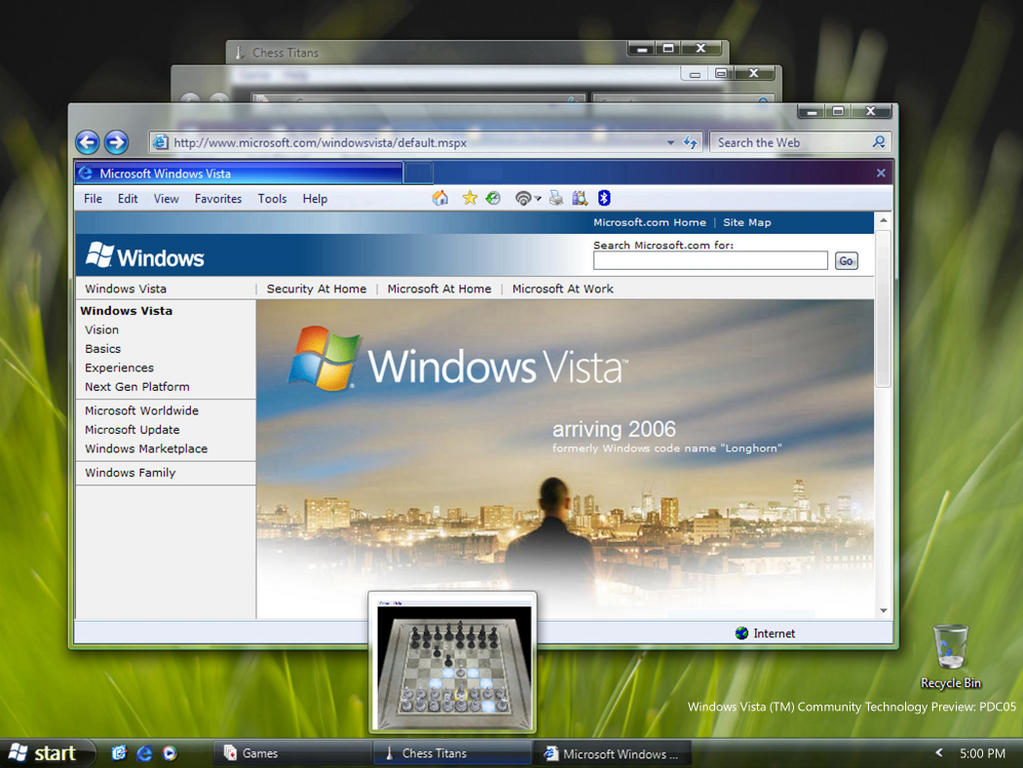The width and height of the screenshot is (1023, 768).
Task: Open Favorites using the star icon
Action: 469,198
